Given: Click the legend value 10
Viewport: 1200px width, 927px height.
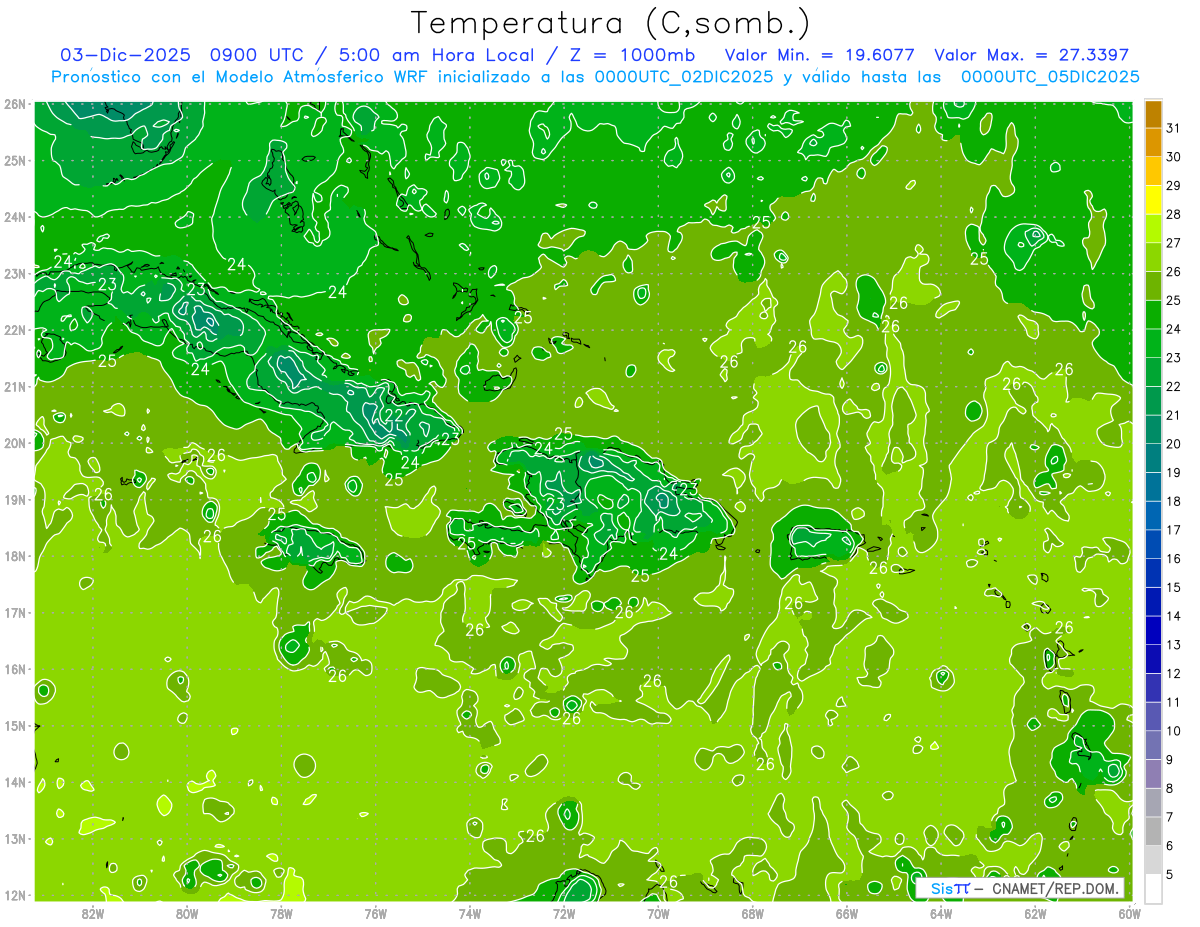Looking at the screenshot, I should pyautogui.click(x=1174, y=731).
